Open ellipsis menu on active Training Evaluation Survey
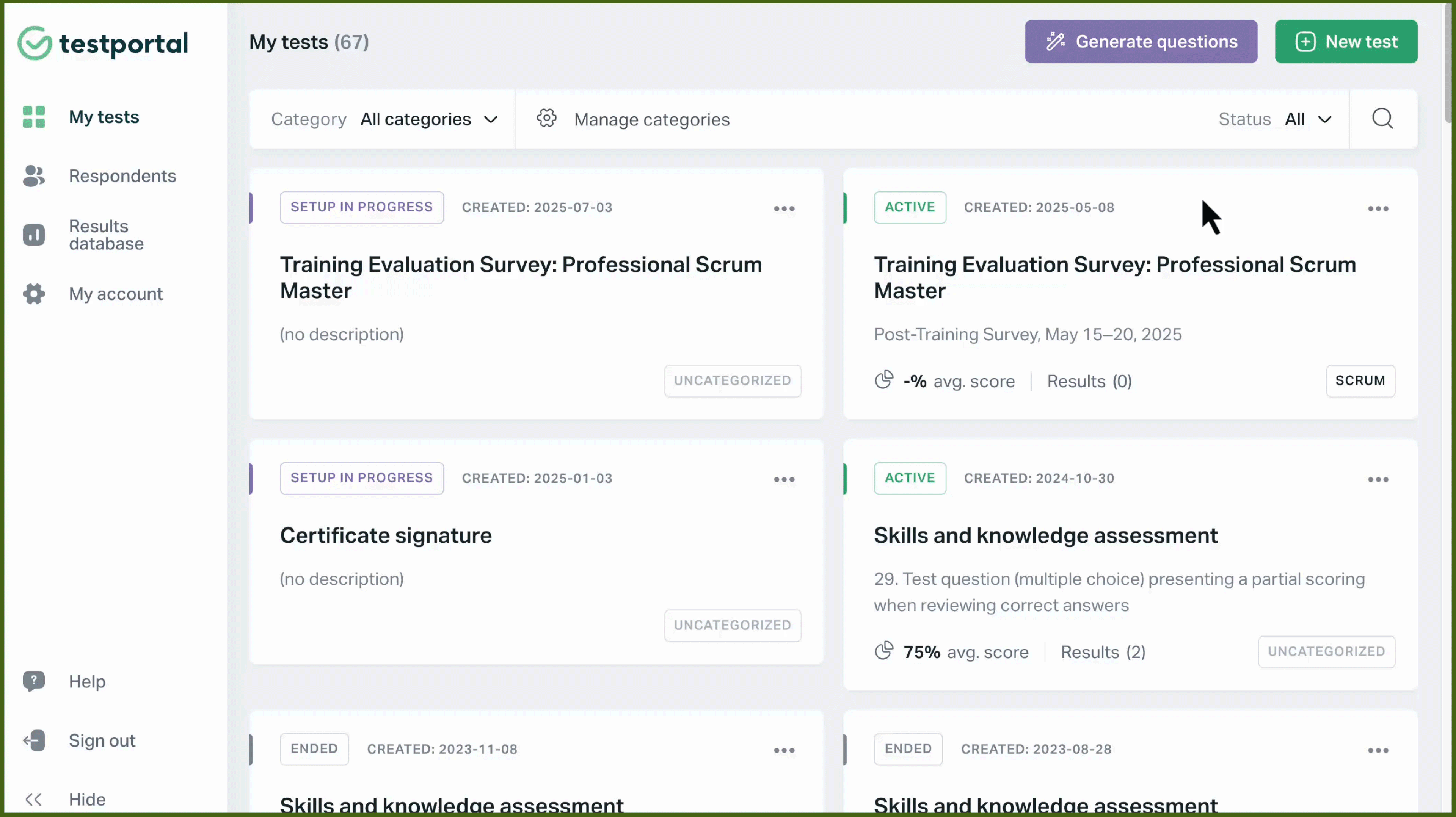Screen dimensions: 1456x817 coord(1379,208)
